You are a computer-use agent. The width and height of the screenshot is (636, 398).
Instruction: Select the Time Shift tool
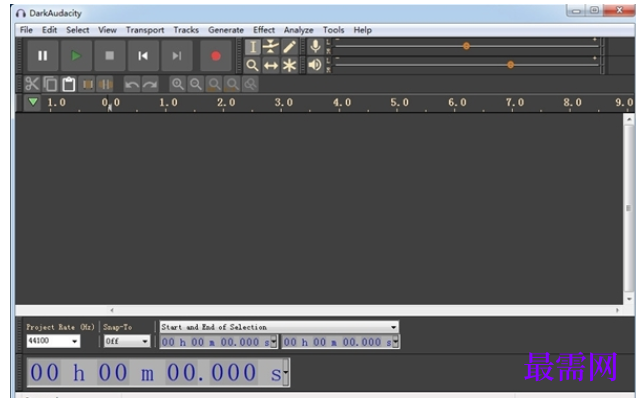[271, 65]
